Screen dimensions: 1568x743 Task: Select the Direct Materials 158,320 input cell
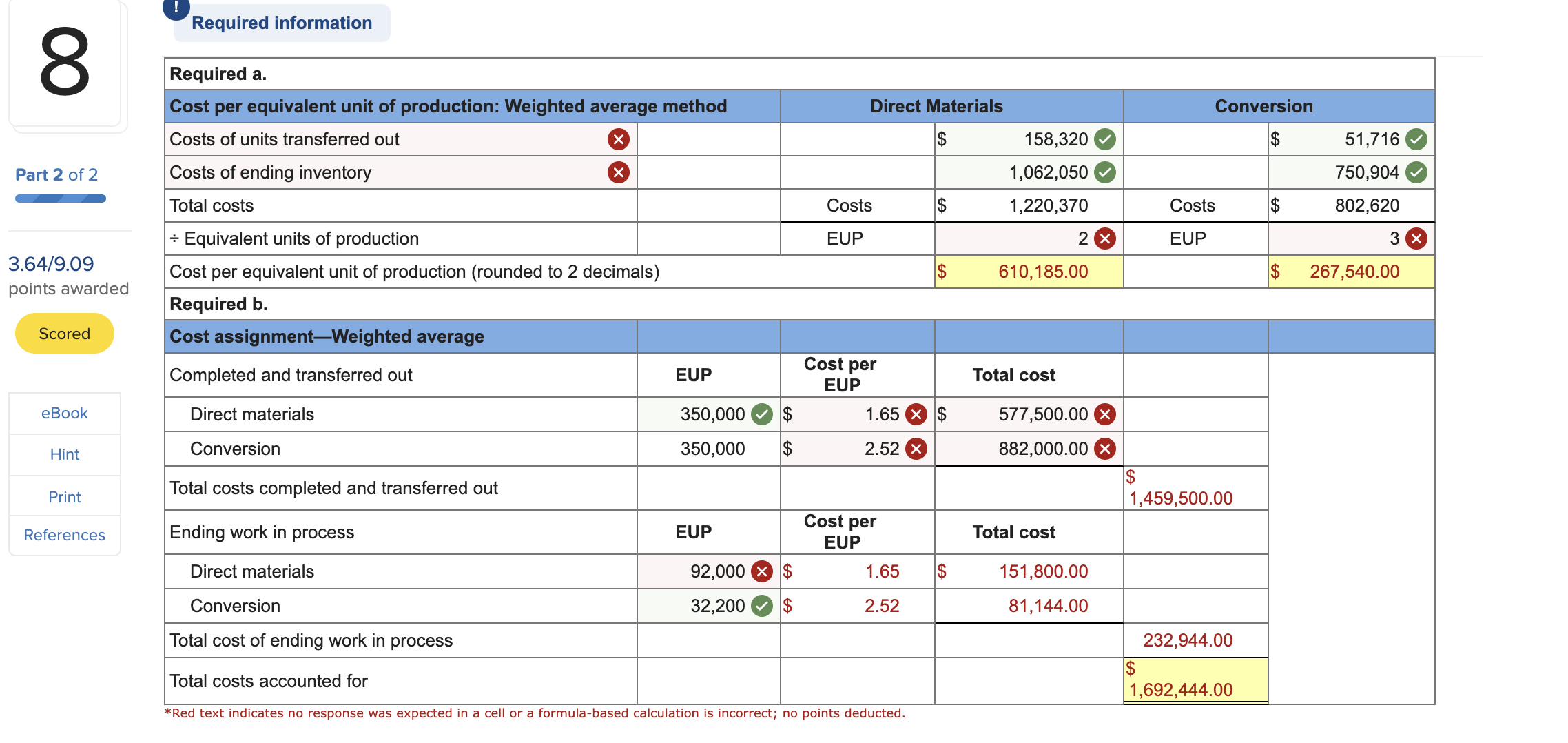tap(1029, 139)
